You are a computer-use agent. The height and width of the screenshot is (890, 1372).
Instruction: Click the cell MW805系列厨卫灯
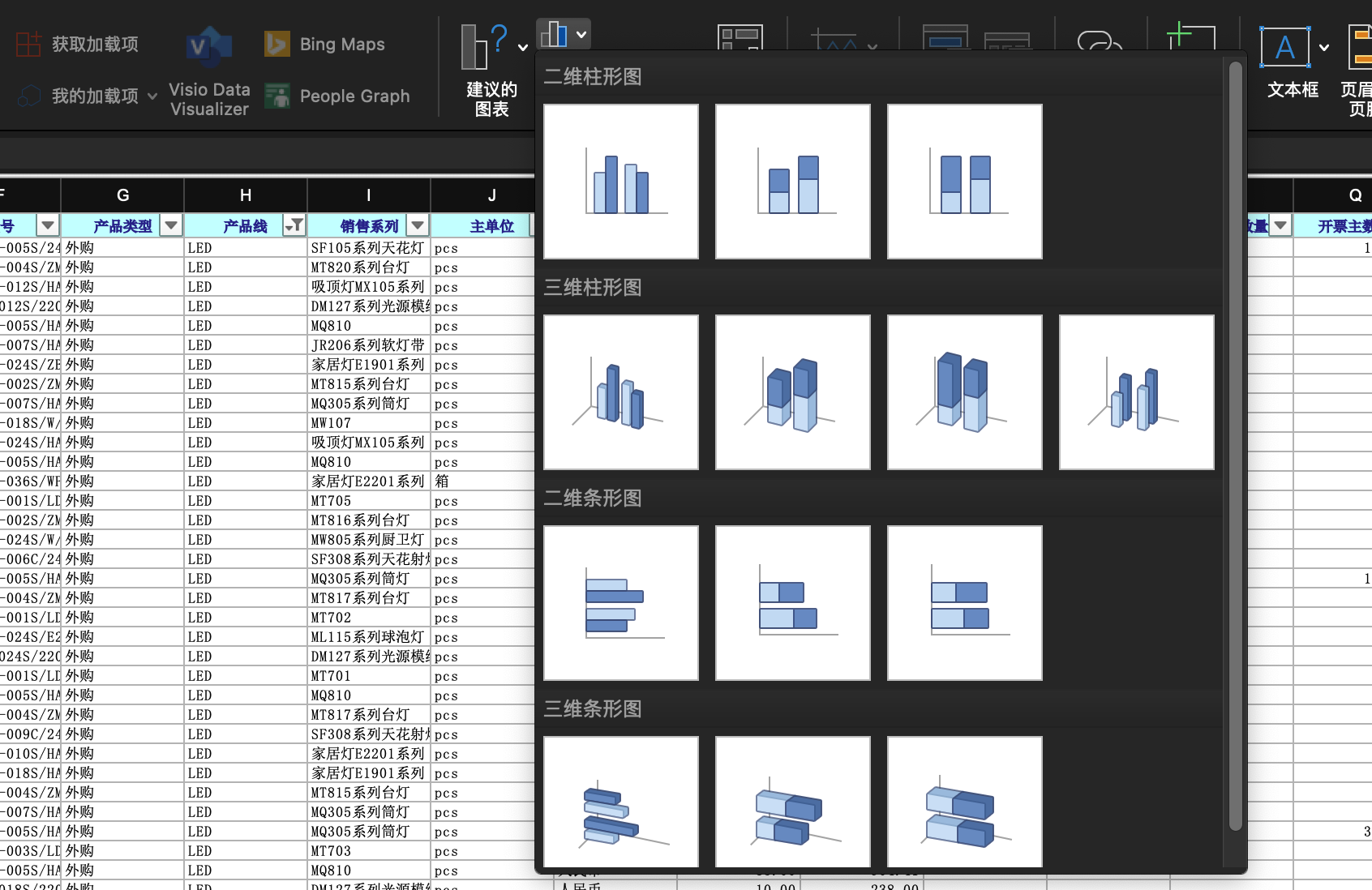pos(369,540)
